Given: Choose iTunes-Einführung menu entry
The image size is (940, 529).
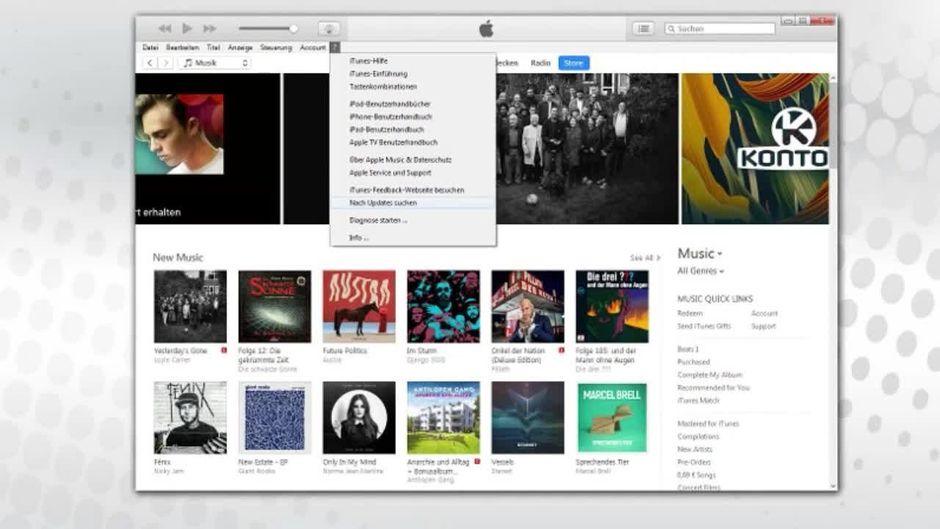Looking at the screenshot, I should 378,74.
